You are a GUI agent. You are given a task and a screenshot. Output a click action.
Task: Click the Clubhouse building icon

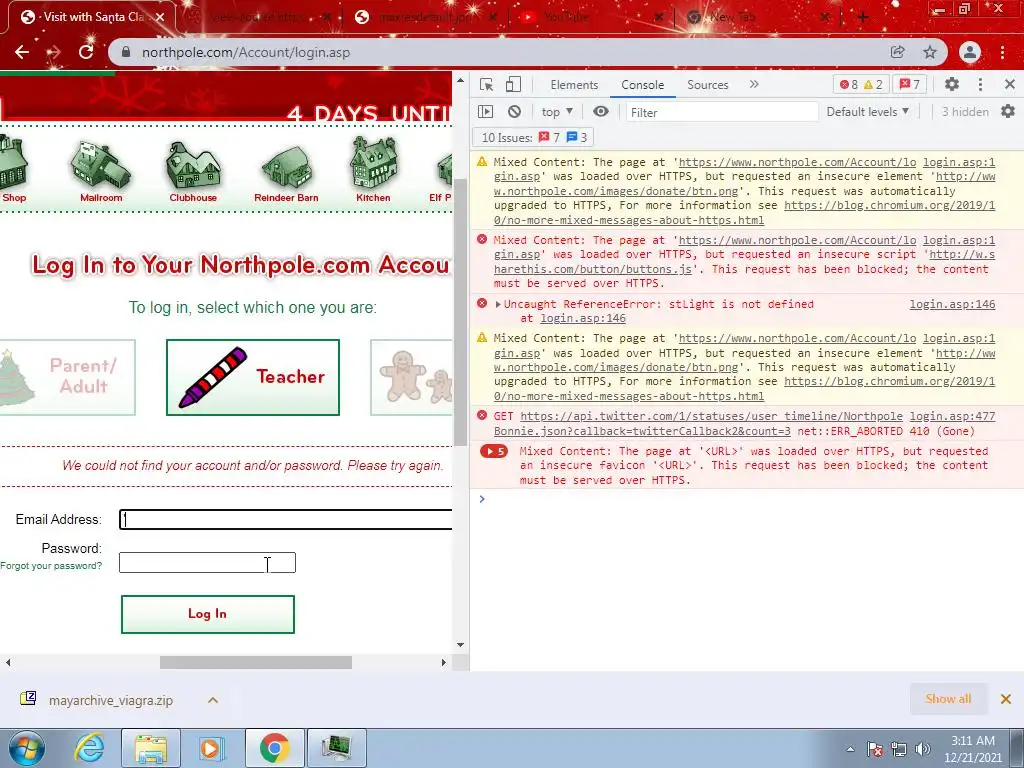[x=193, y=171]
